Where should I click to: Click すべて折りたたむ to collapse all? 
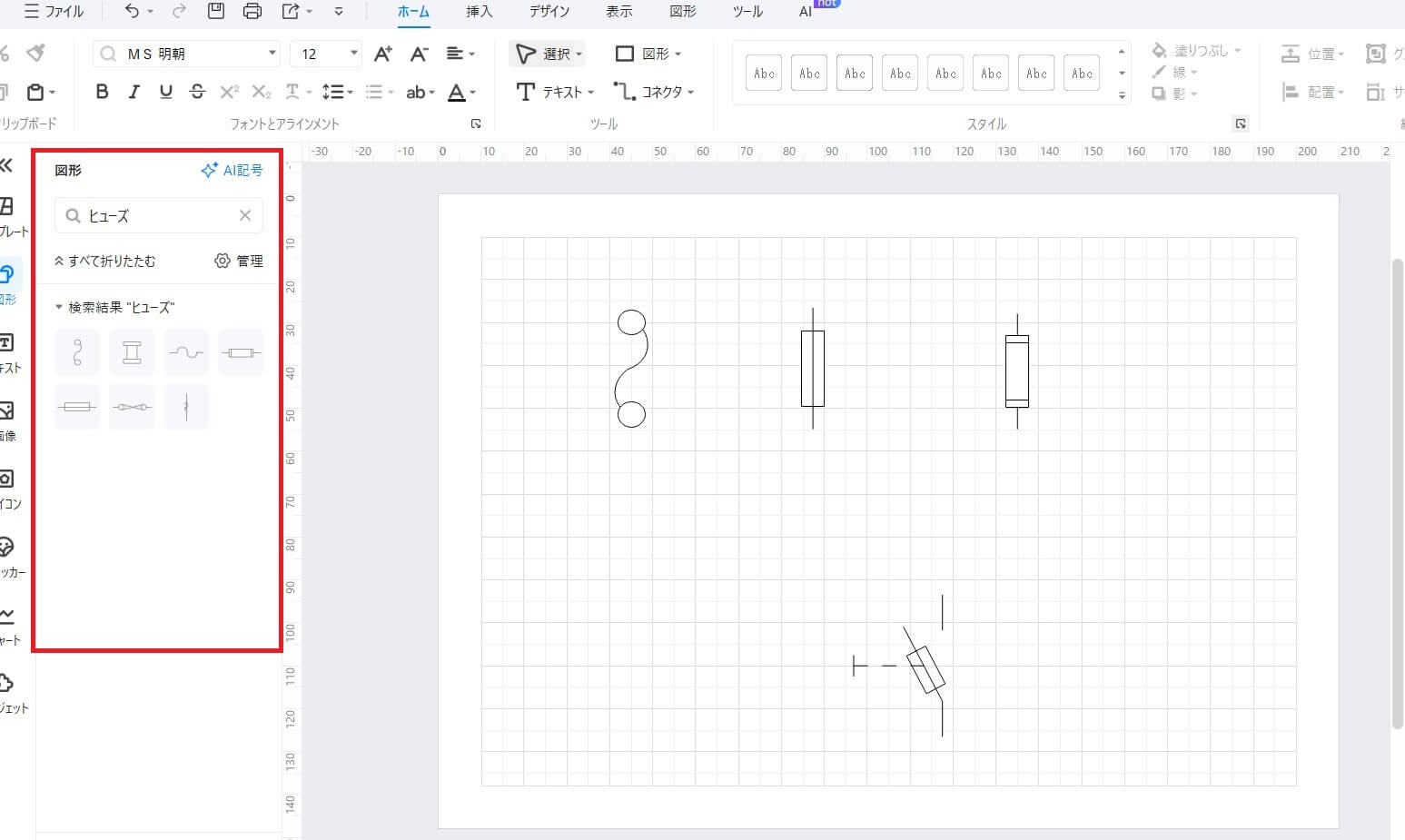tap(104, 261)
